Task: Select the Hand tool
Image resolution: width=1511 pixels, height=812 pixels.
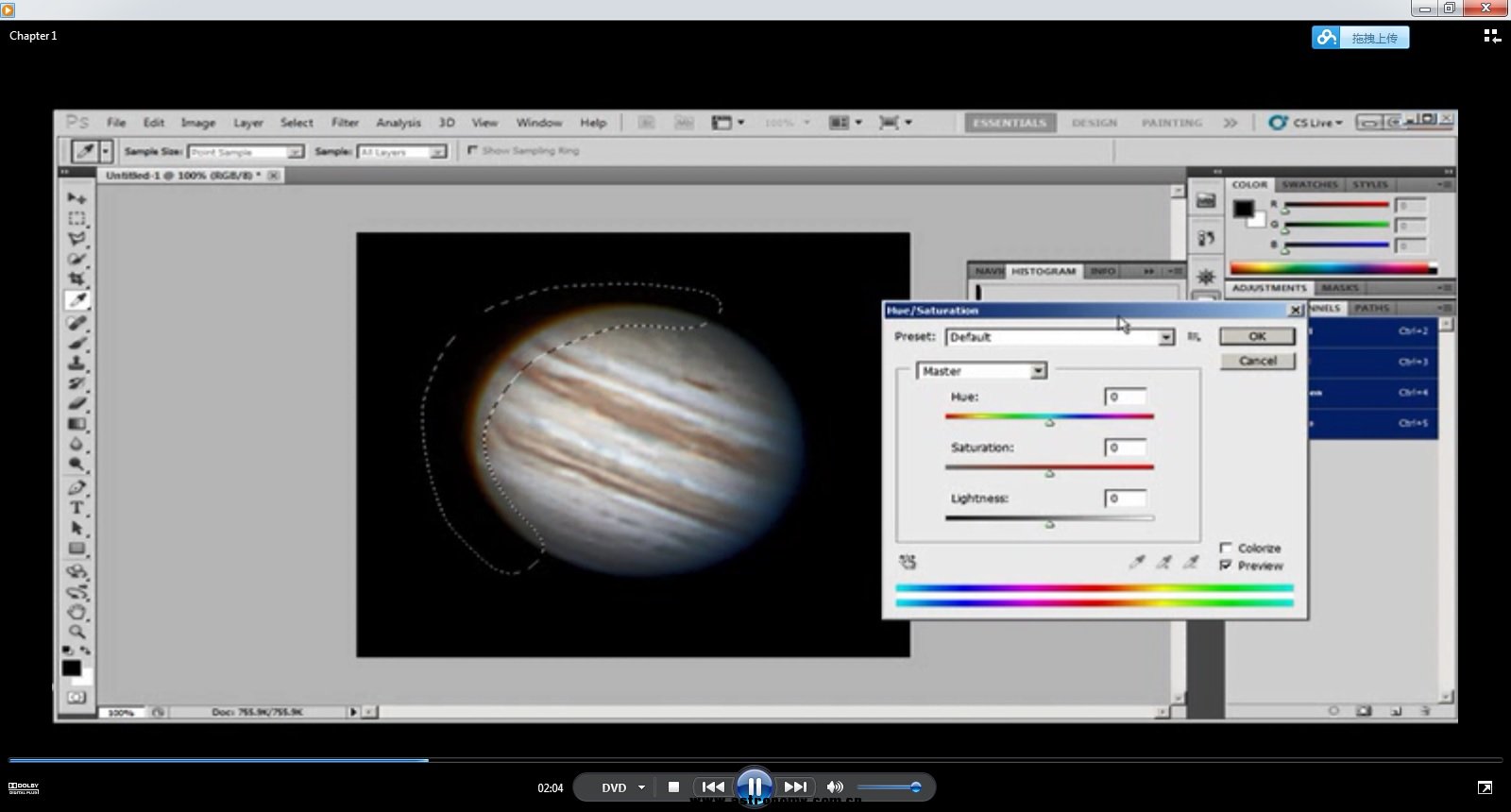Action: coord(76,612)
